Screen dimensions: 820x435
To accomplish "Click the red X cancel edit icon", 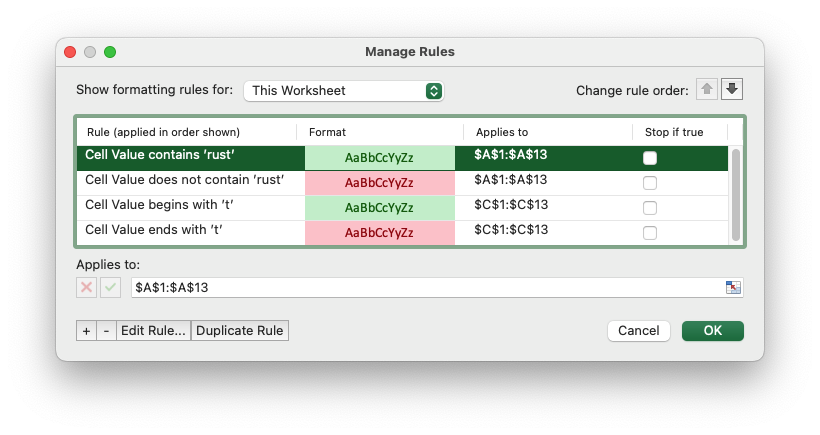I will tap(87, 288).
